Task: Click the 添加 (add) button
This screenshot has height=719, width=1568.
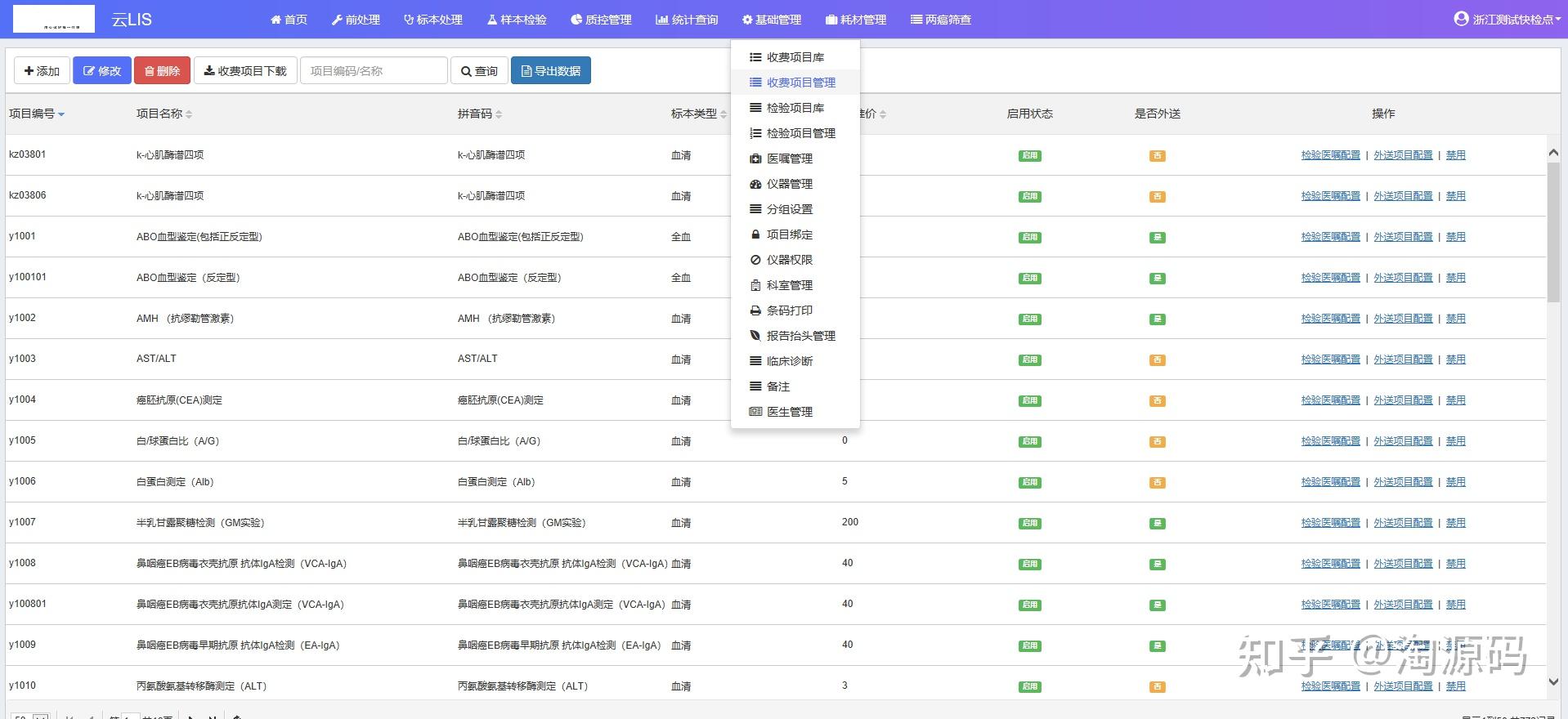Action: 42,71
